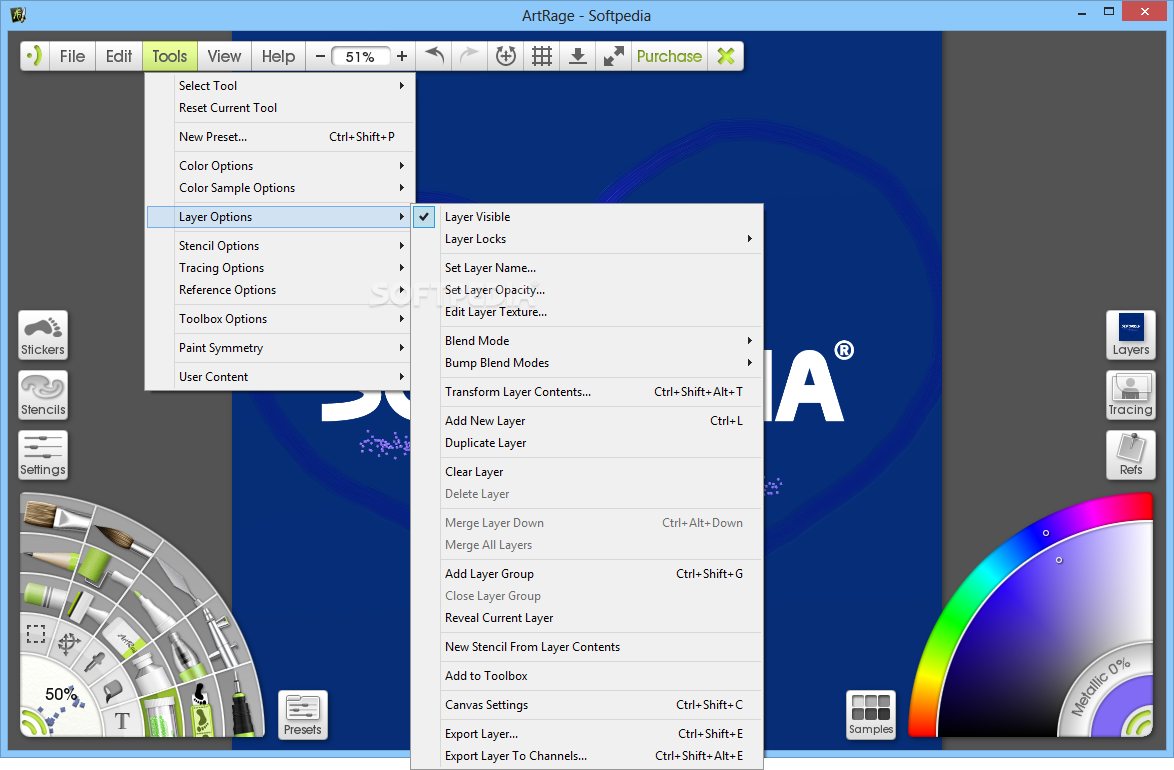Viewport: 1174px width, 770px height.
Task: Choose Duplicate Layer
Action: click(587, 443)
